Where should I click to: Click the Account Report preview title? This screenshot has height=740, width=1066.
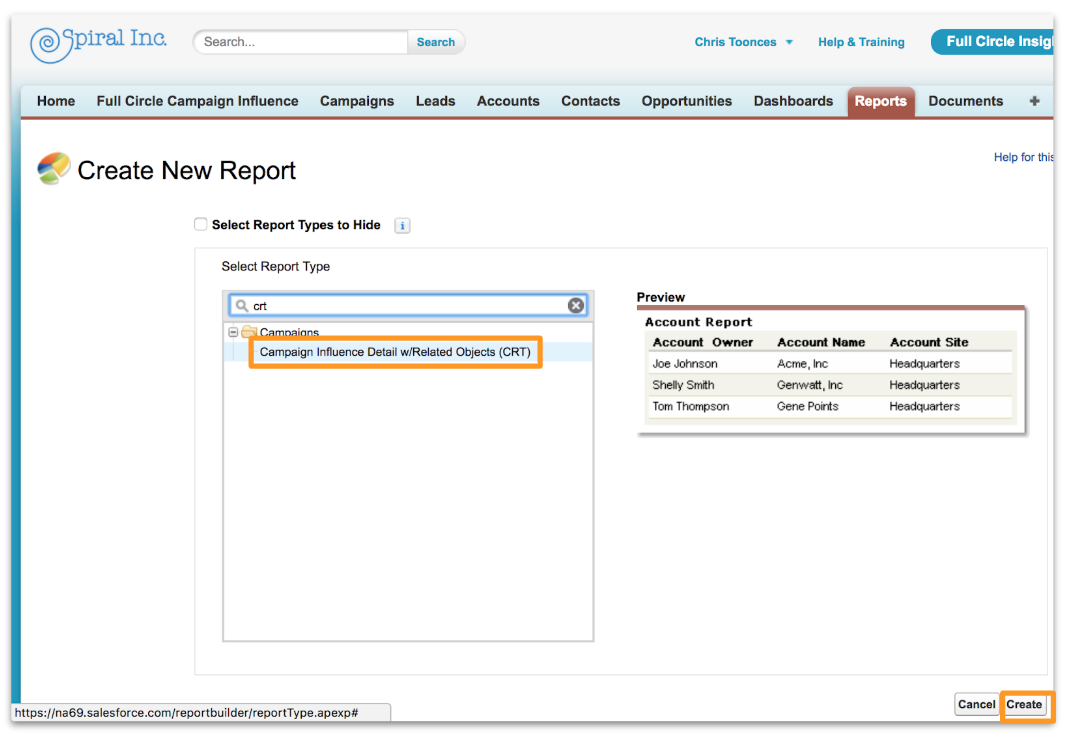[x=698, y=322]
